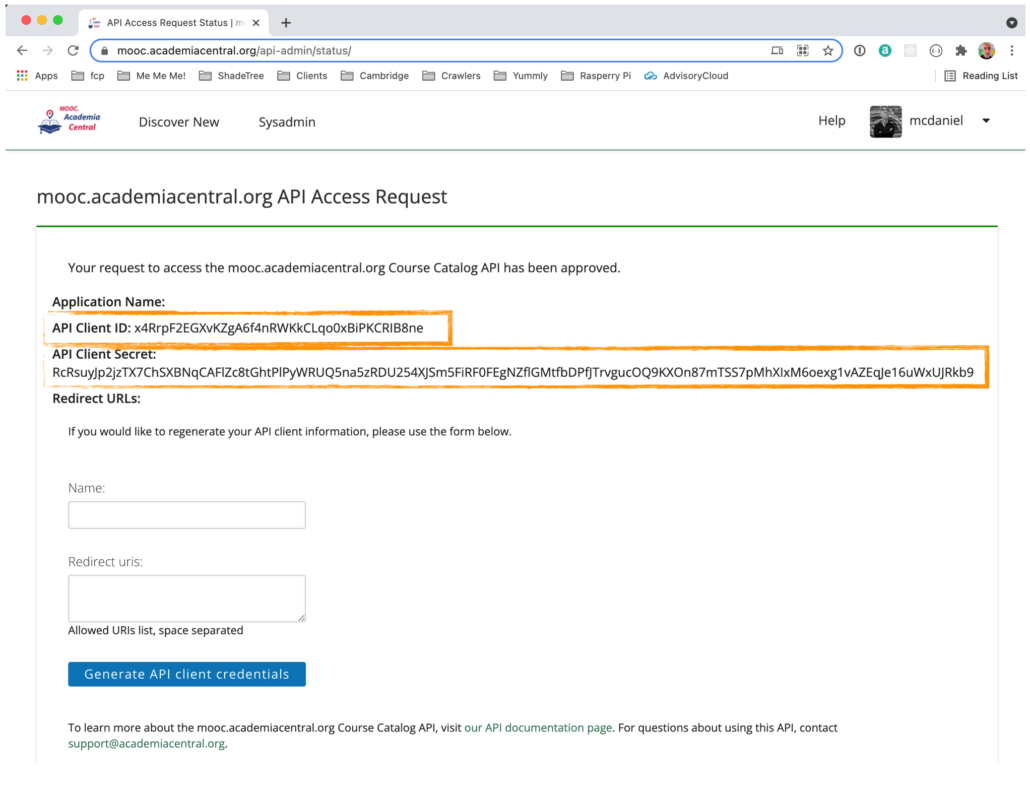The image size is (1030, 788).
Task: Reload the page with refresh icon
Action: tap(73, 51)
